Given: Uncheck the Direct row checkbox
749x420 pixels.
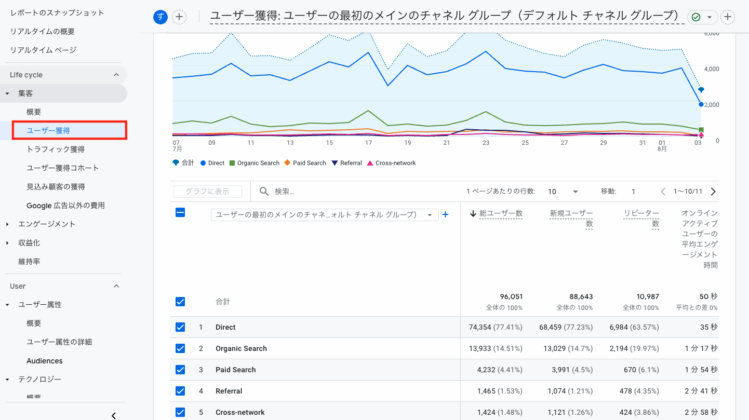Looking at the screenshot, I should click(x=180, y=327).
